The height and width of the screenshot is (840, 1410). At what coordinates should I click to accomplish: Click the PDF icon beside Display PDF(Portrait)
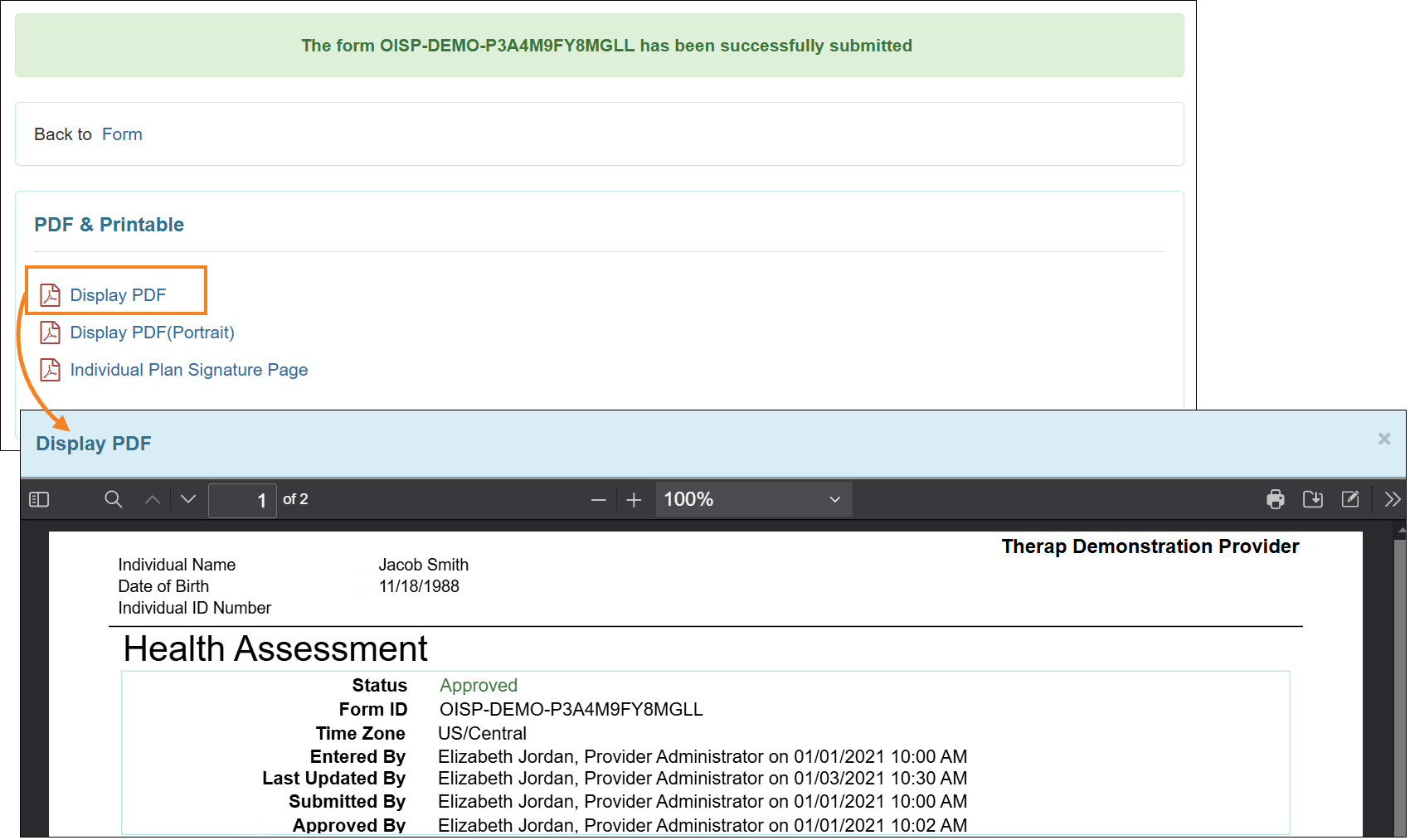tap(51, 333)
